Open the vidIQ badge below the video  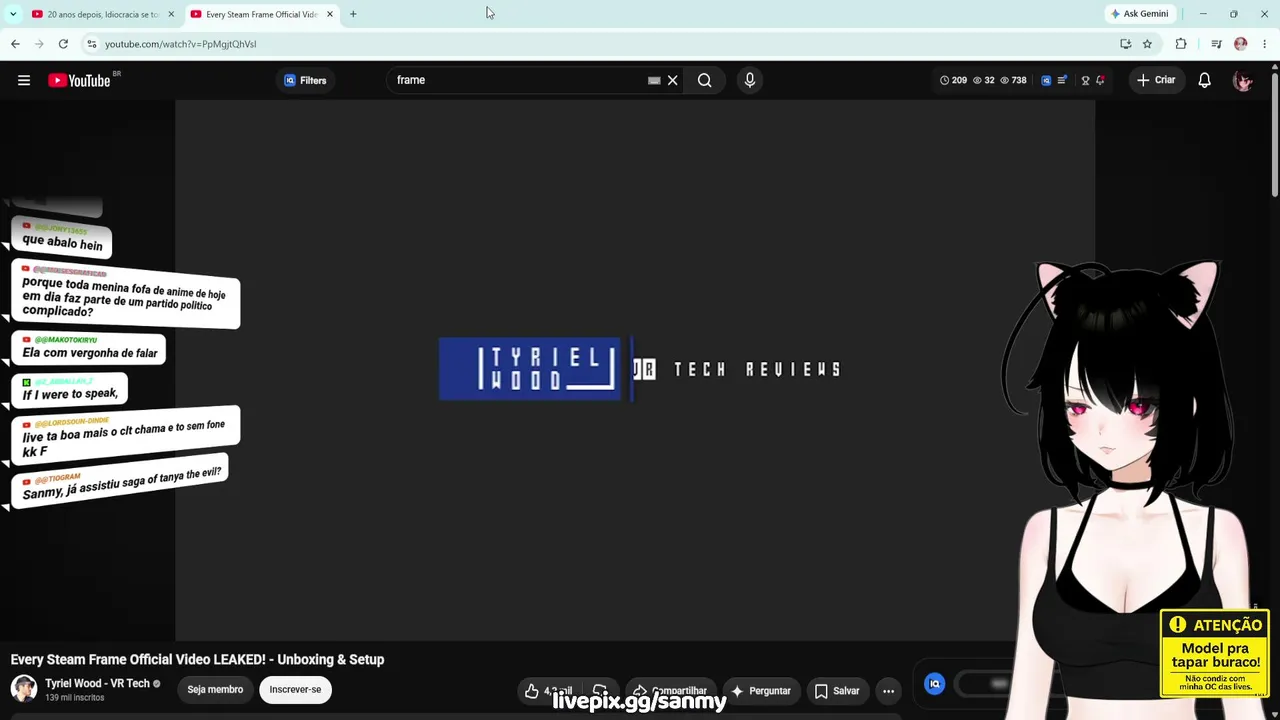pos(934,684)
